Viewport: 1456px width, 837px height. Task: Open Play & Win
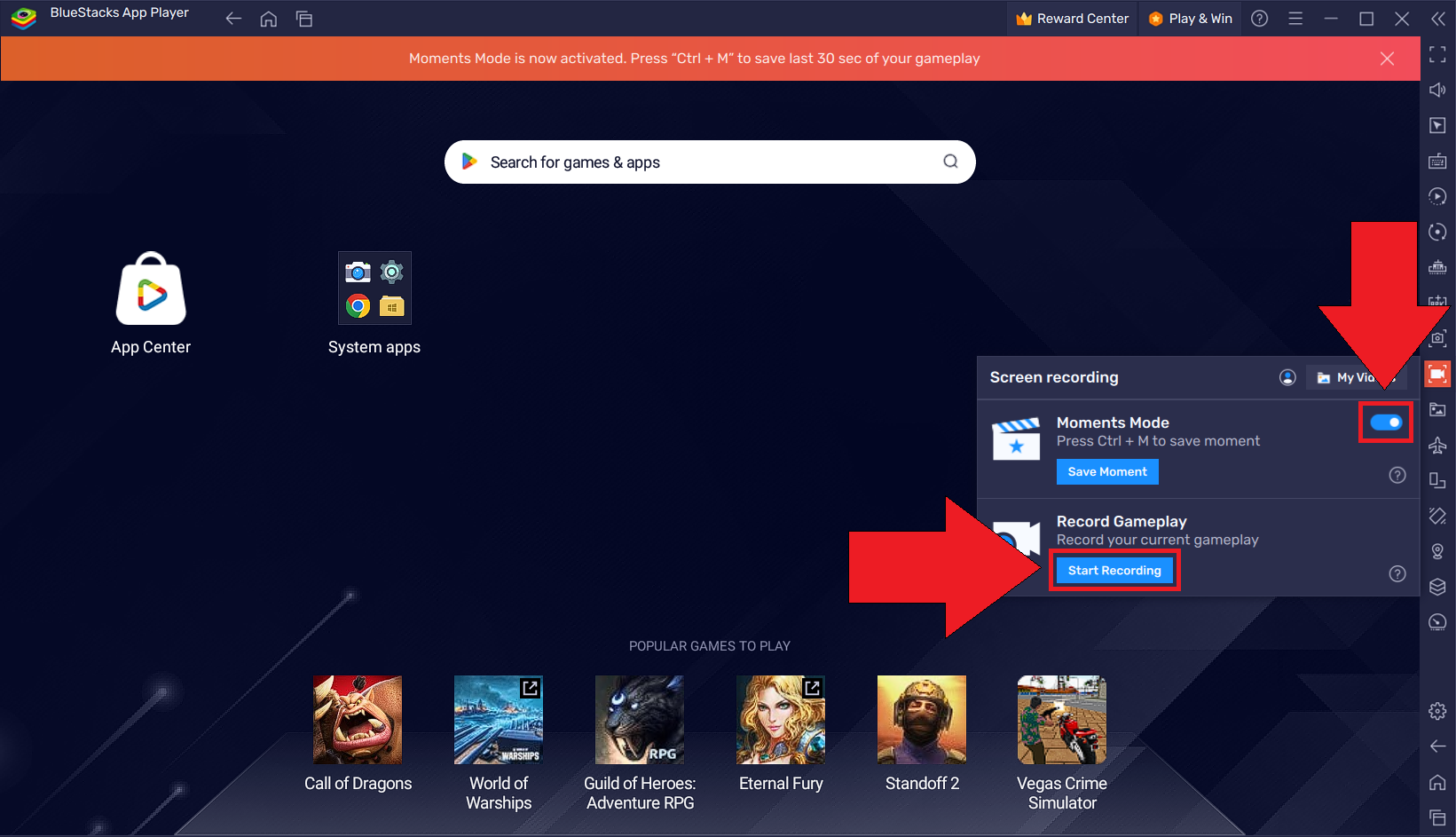click(x=1190, y=18)
